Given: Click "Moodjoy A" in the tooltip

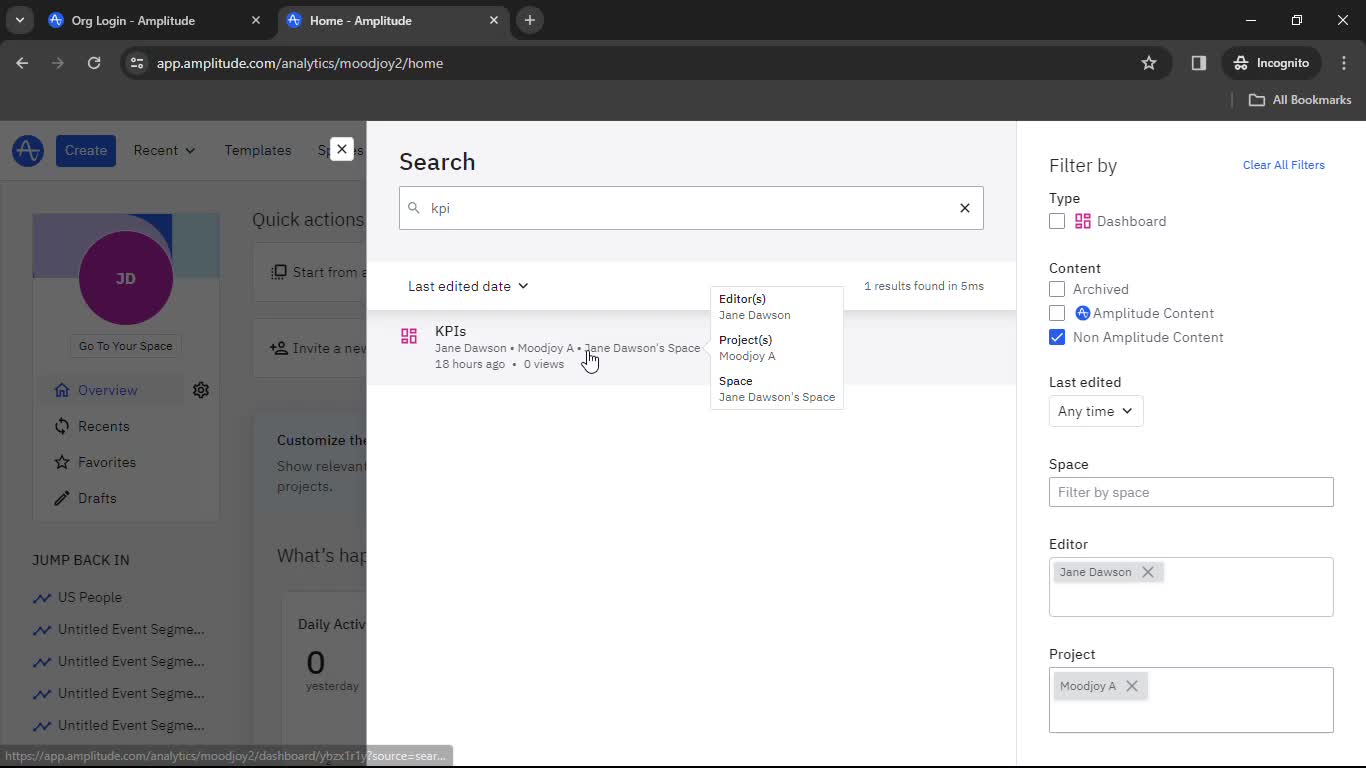Looking at the screenshot, I should pos(747,356).
